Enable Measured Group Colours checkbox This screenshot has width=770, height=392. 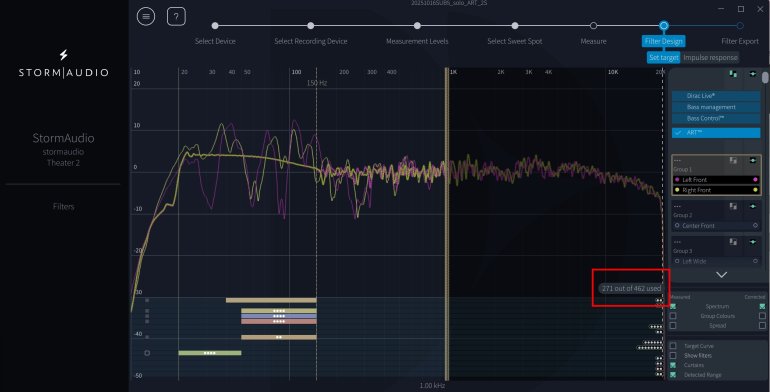click(x=673, y=316)
